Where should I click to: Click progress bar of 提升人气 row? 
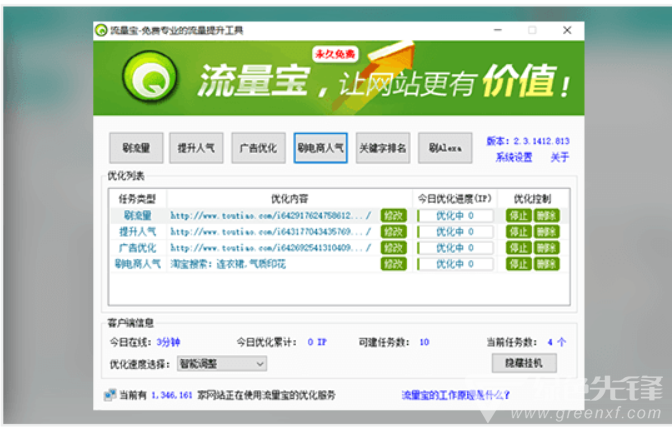tap(455, 232)
